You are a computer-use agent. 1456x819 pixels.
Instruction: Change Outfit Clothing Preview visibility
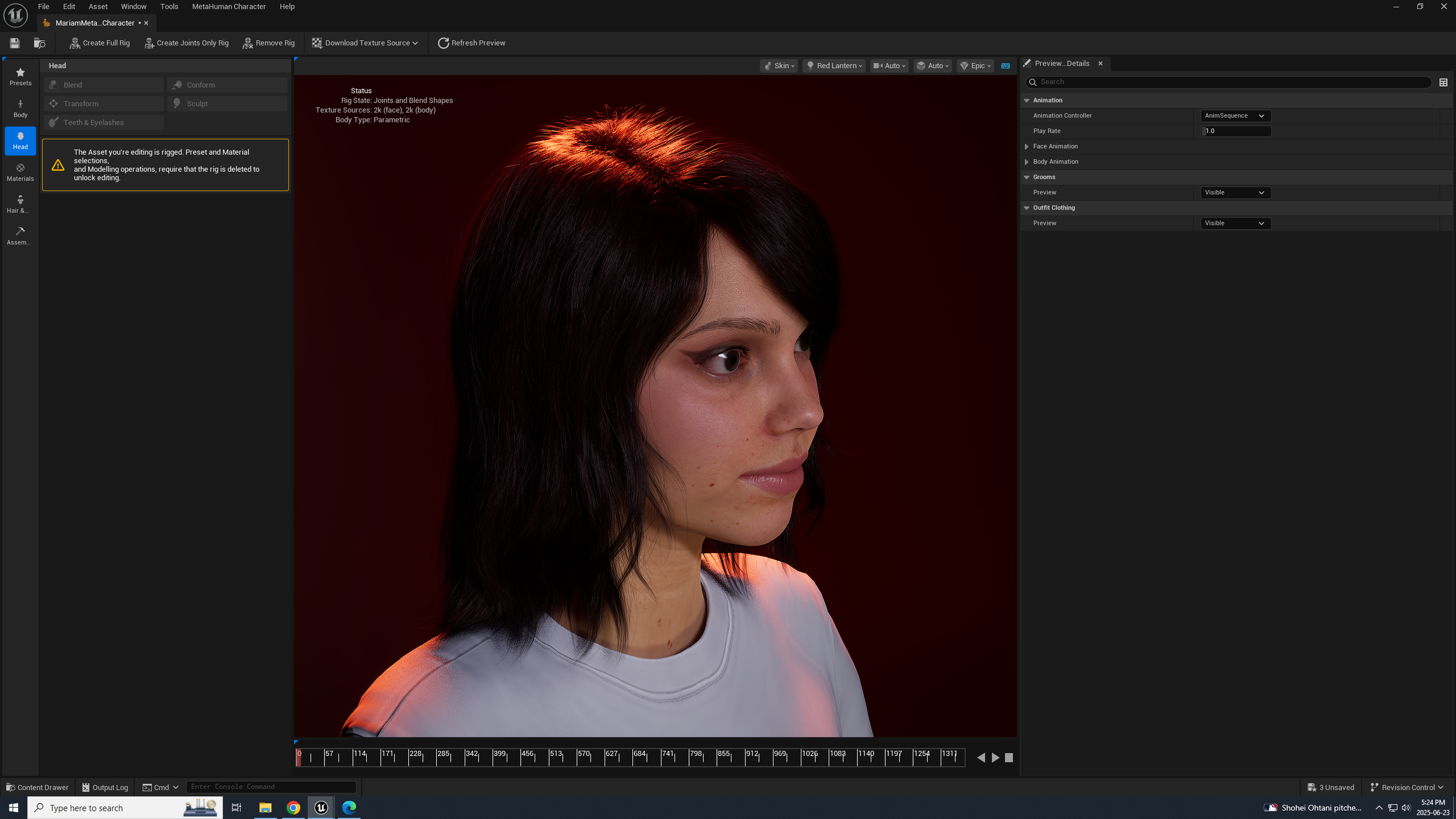(1235, 223)
